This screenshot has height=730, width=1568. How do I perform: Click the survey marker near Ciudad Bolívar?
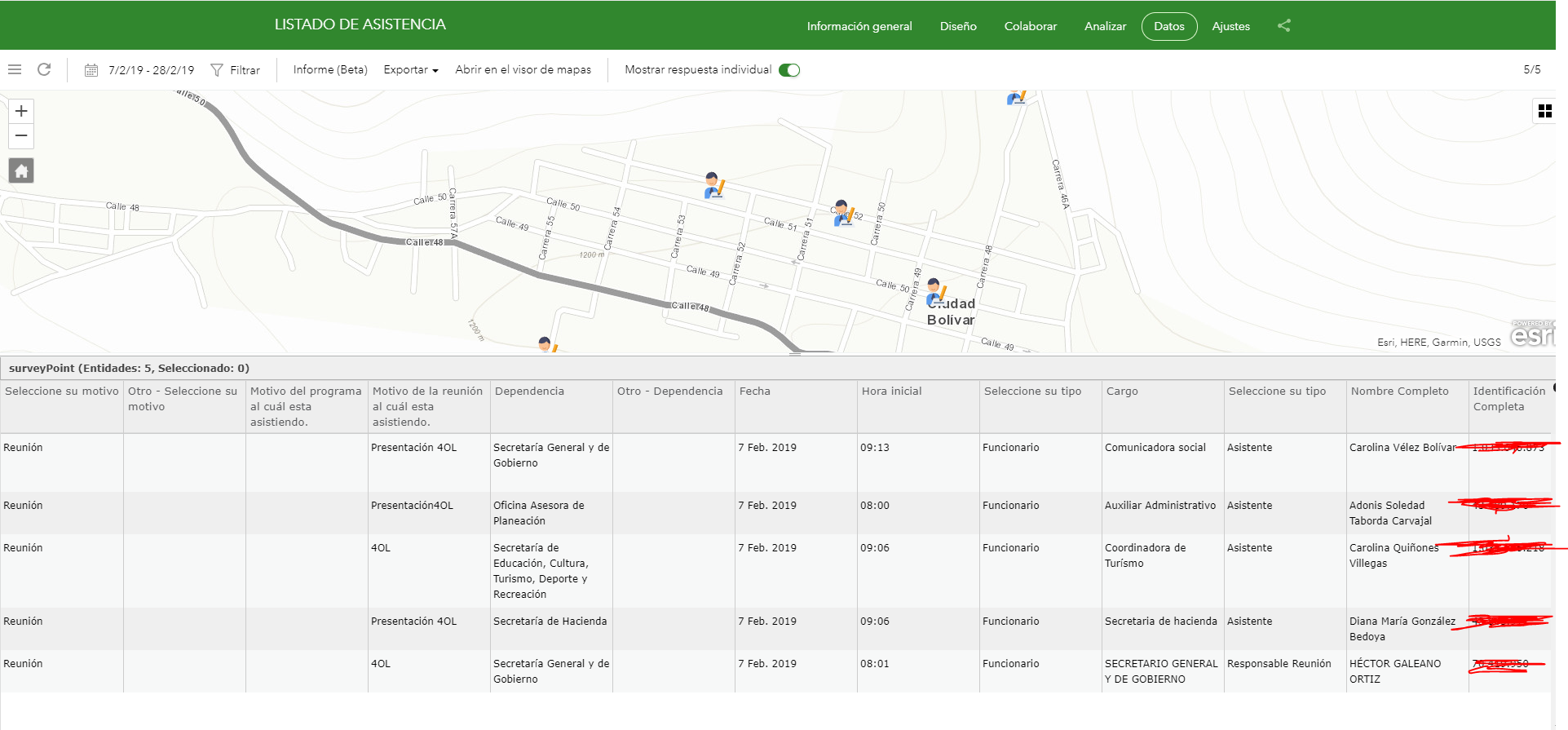tap(936, 291)
